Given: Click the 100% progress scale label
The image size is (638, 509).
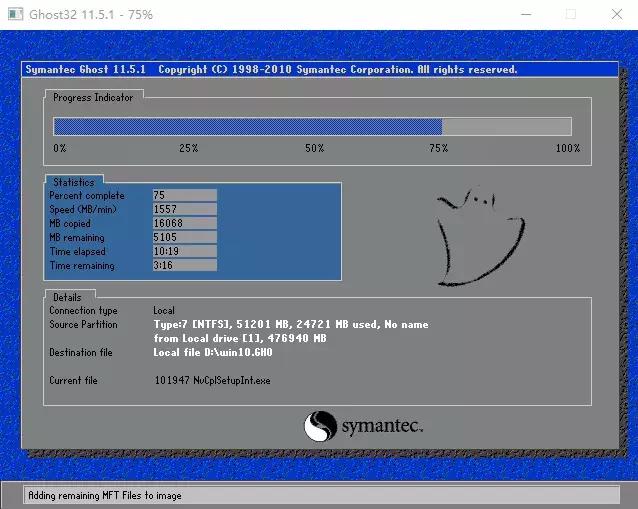Looking at the screenshot, I should (x=568, y=148).
